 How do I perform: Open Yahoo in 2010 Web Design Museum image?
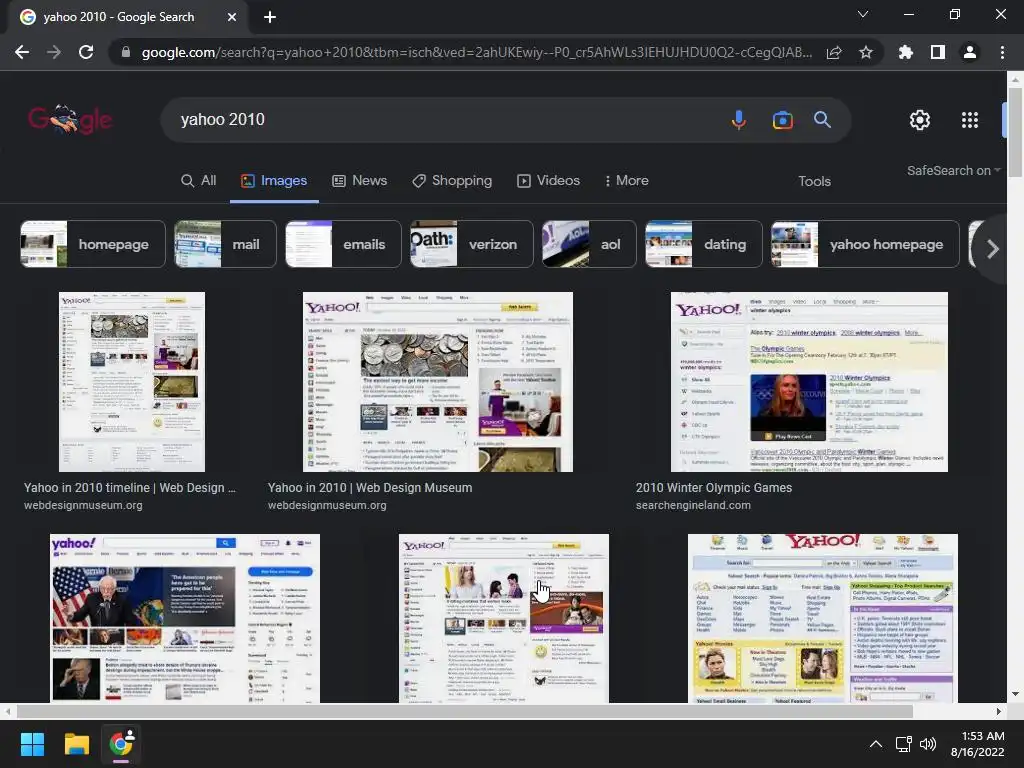coord(438,382)
